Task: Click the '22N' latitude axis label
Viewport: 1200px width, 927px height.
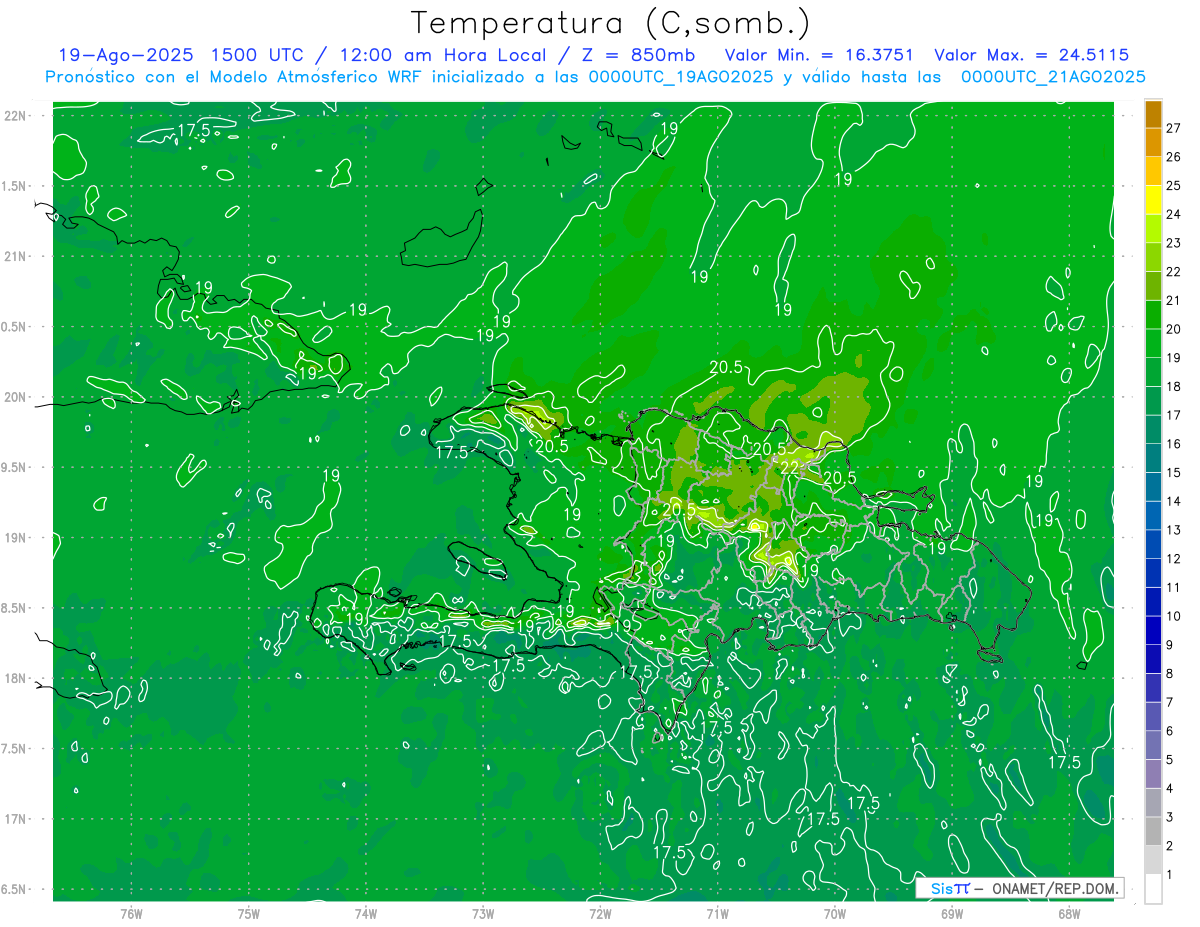Action: [x=15, y=116]
